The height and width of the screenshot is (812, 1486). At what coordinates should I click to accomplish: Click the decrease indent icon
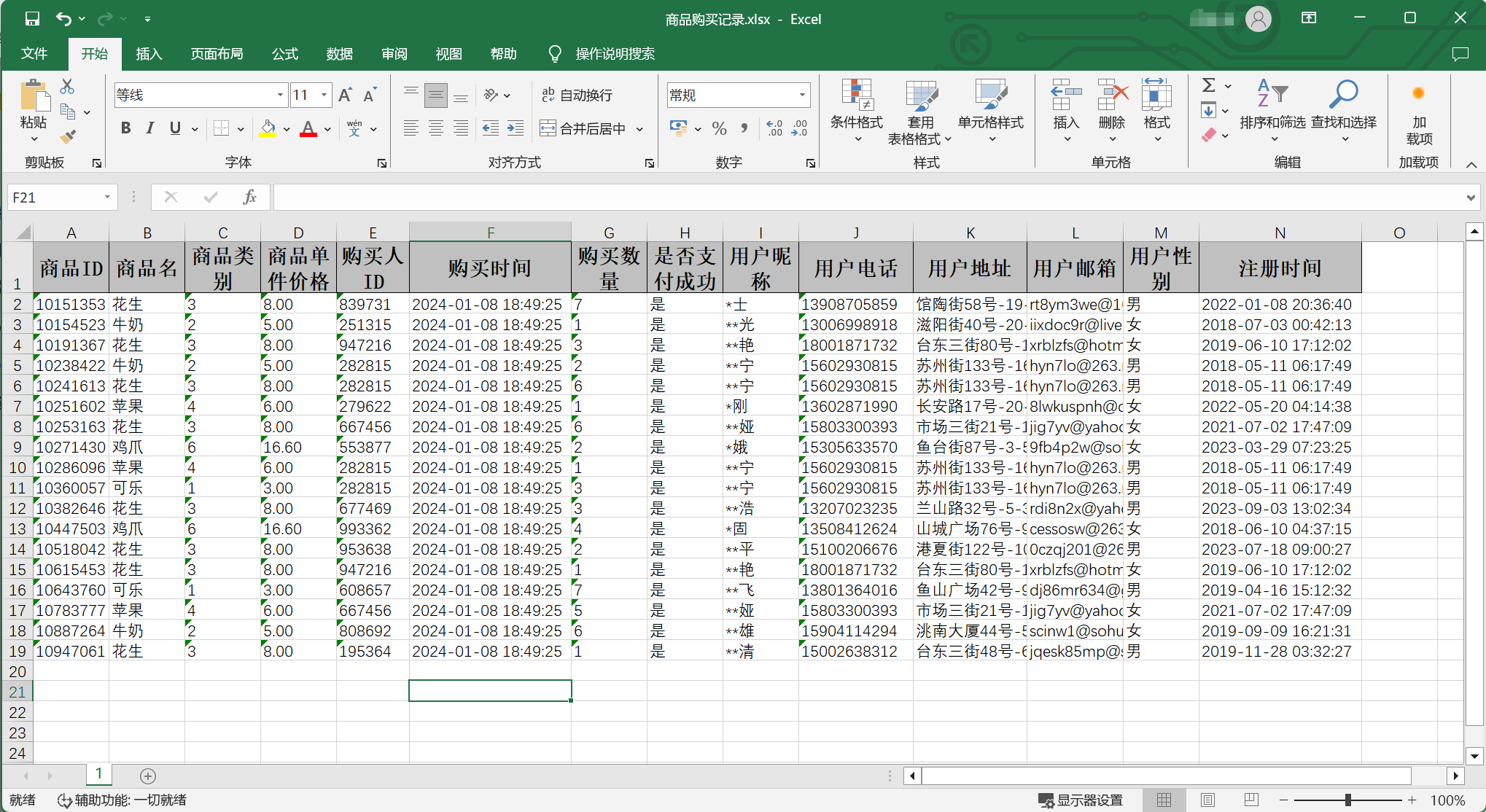491,129
